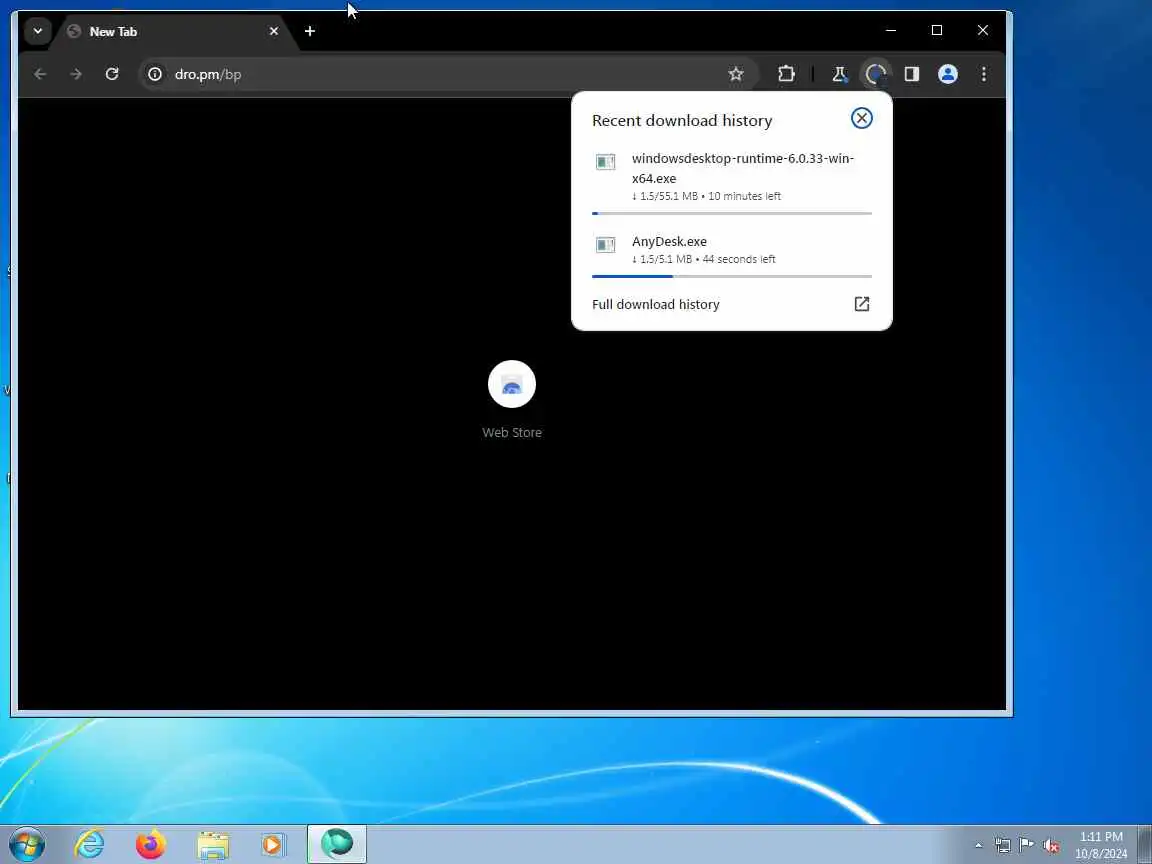Open the profile avatar menu
This screenshot has height=864, width=1152.
tap(948, 74)
